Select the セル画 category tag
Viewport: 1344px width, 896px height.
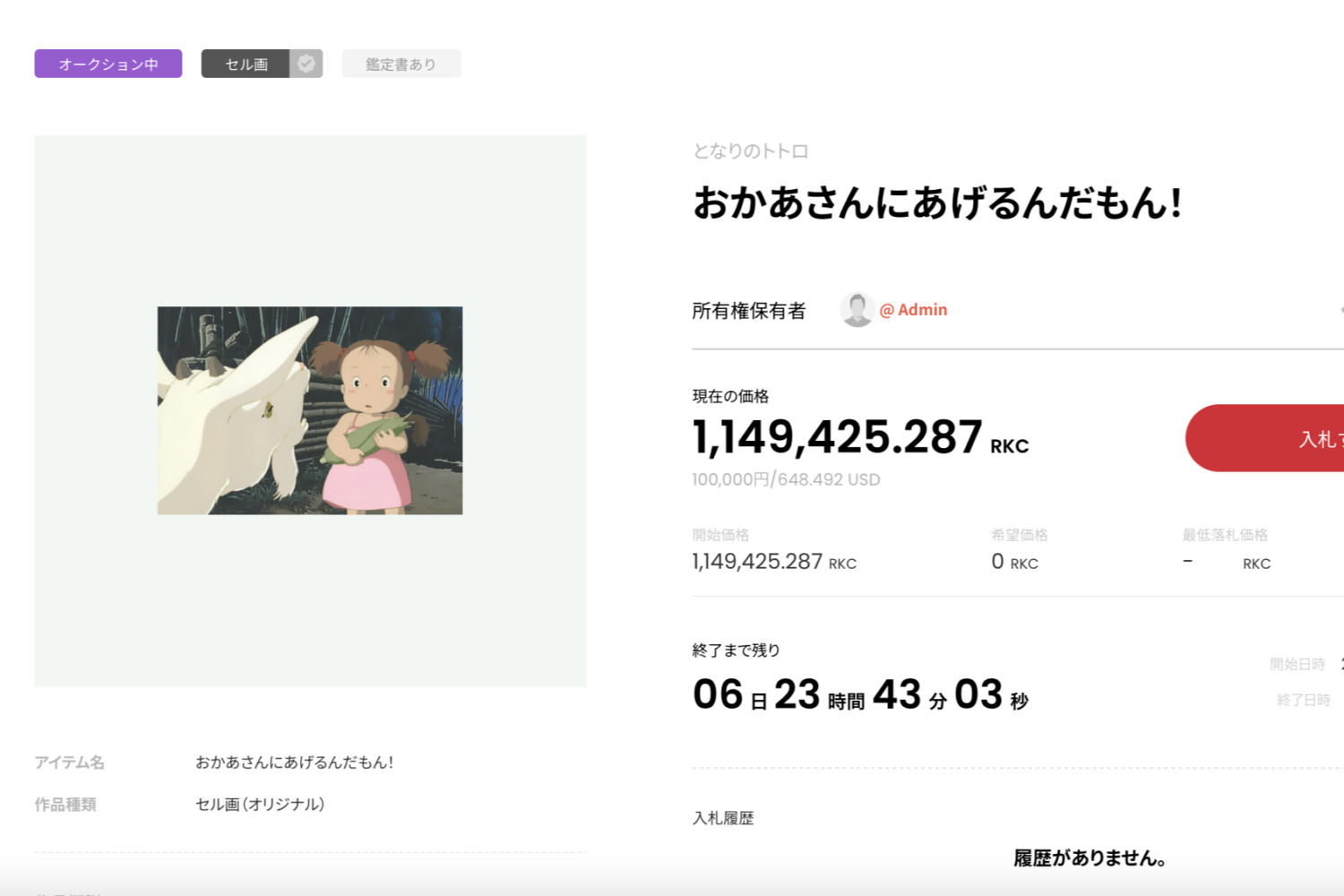(x=246, y=64)
